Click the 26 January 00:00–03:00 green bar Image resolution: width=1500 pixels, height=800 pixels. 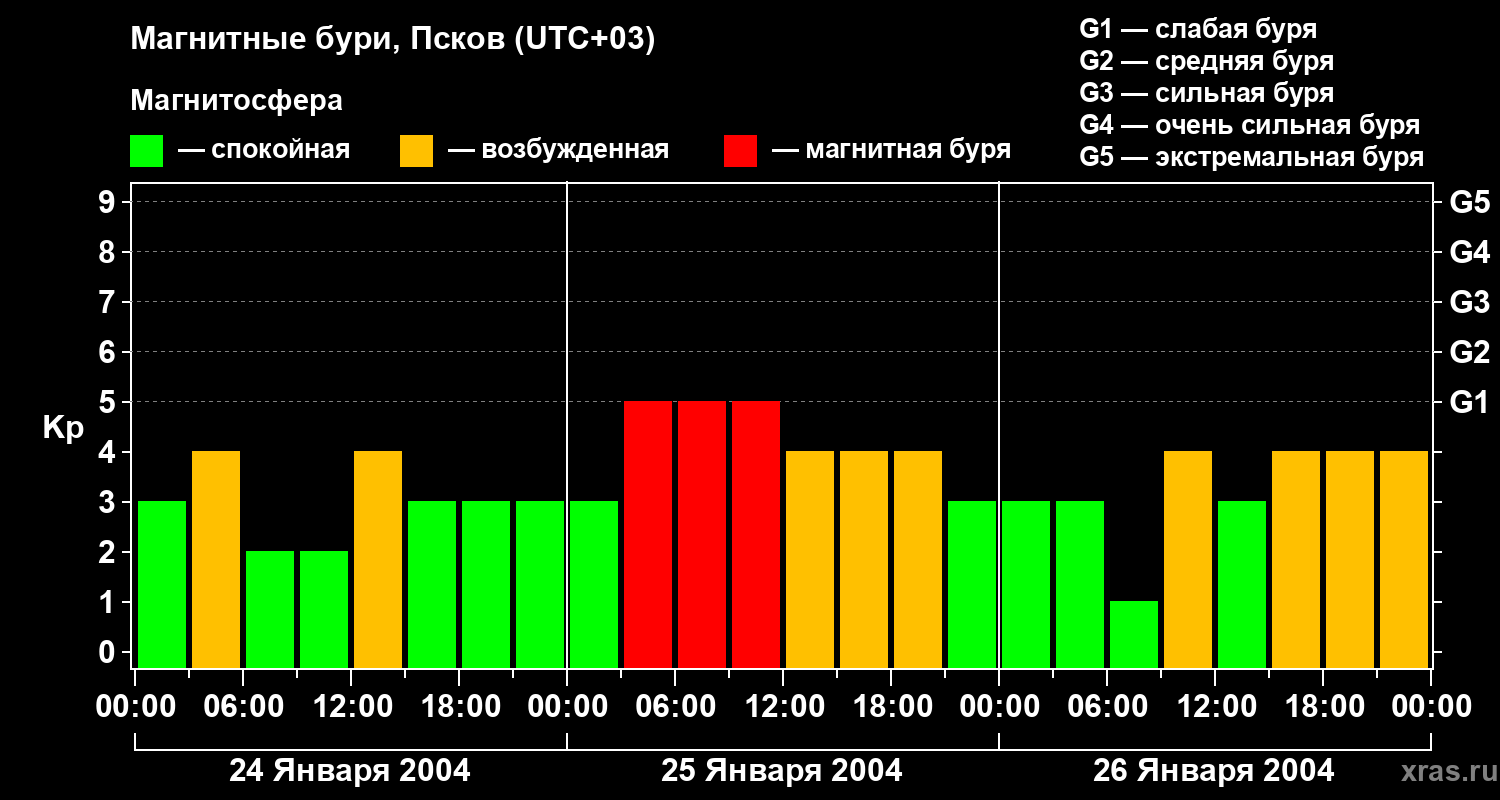pos(1026,584)
